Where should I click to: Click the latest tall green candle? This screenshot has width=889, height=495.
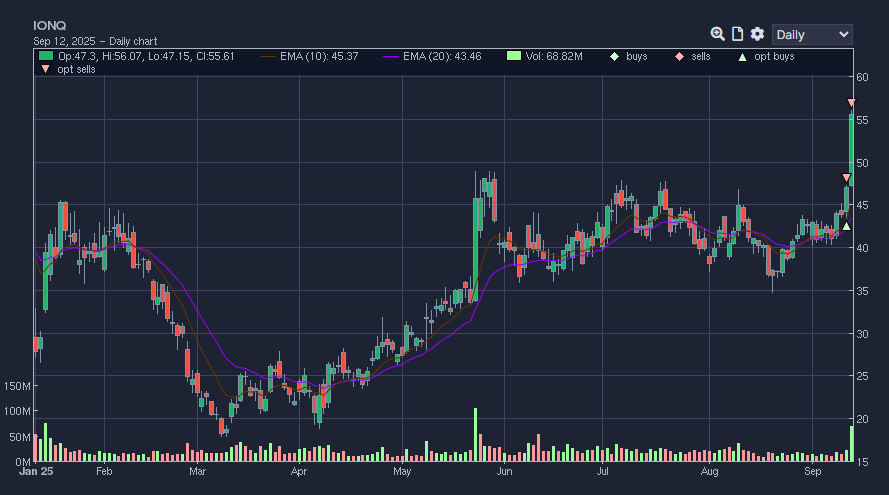pos(851,150)
